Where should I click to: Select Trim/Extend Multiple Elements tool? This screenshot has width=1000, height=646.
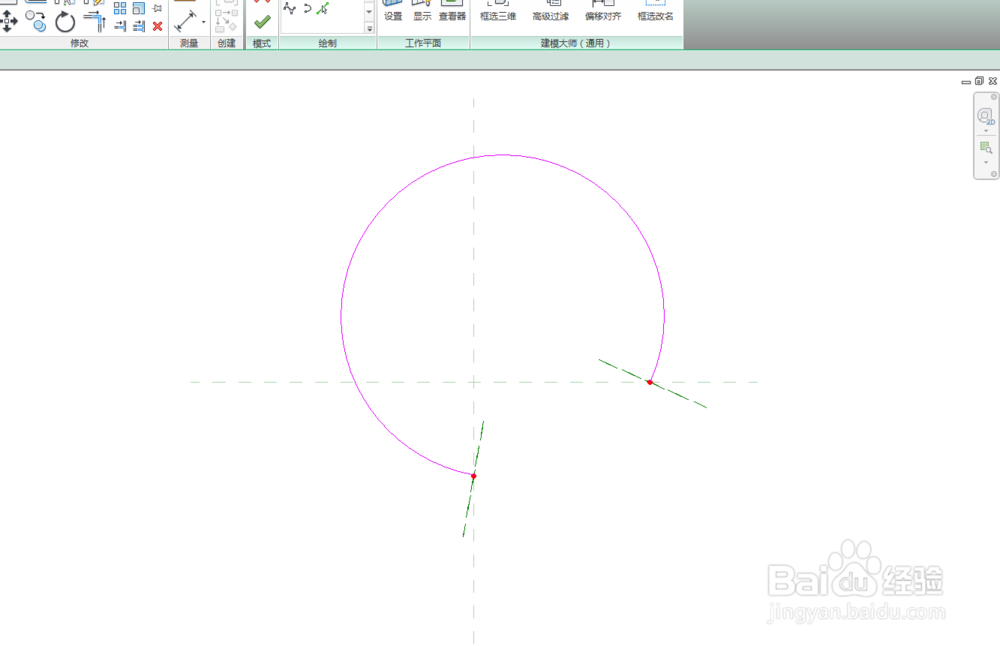pos(138,26)
